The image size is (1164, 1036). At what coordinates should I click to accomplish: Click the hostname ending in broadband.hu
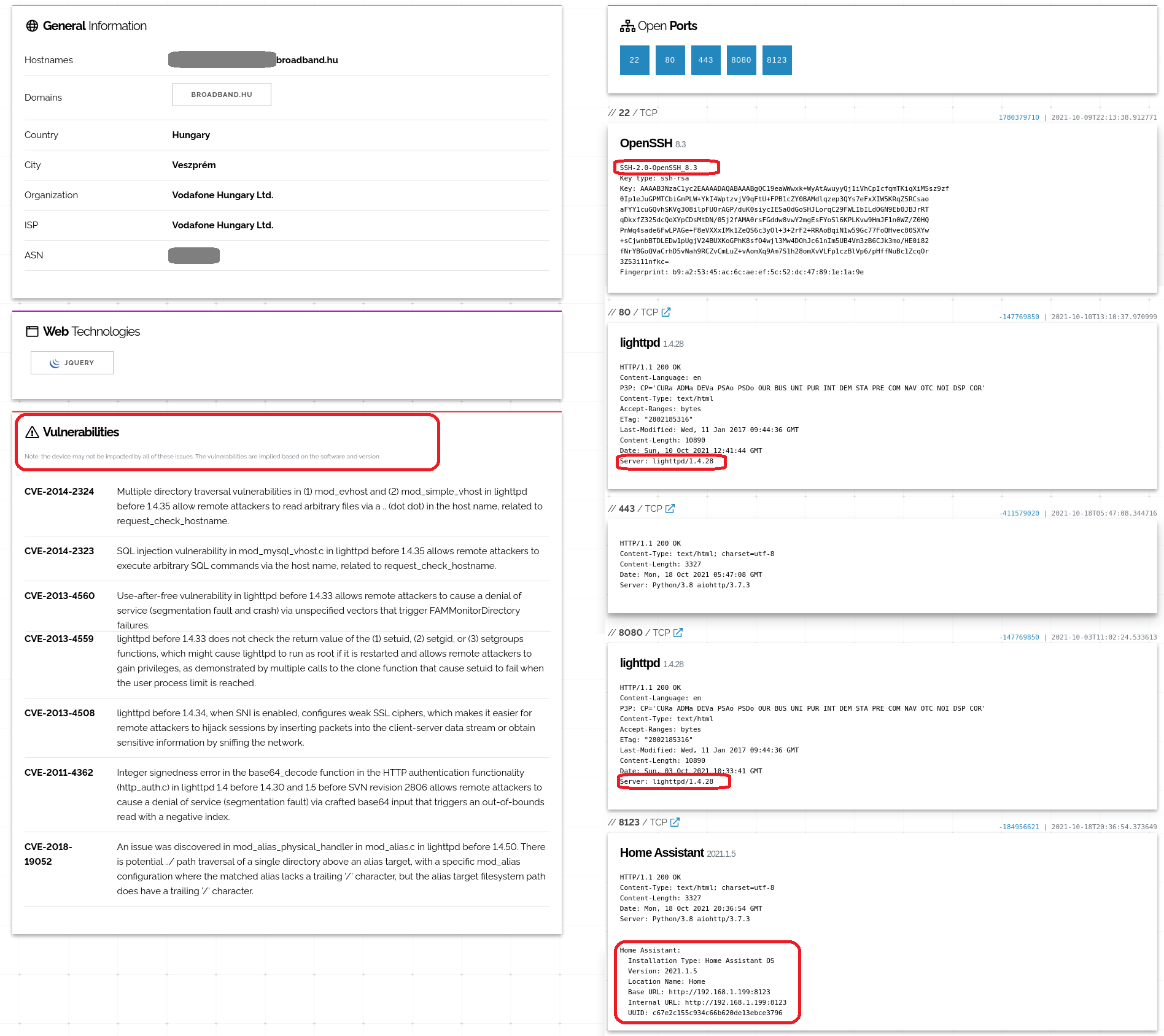coord(254,60)
